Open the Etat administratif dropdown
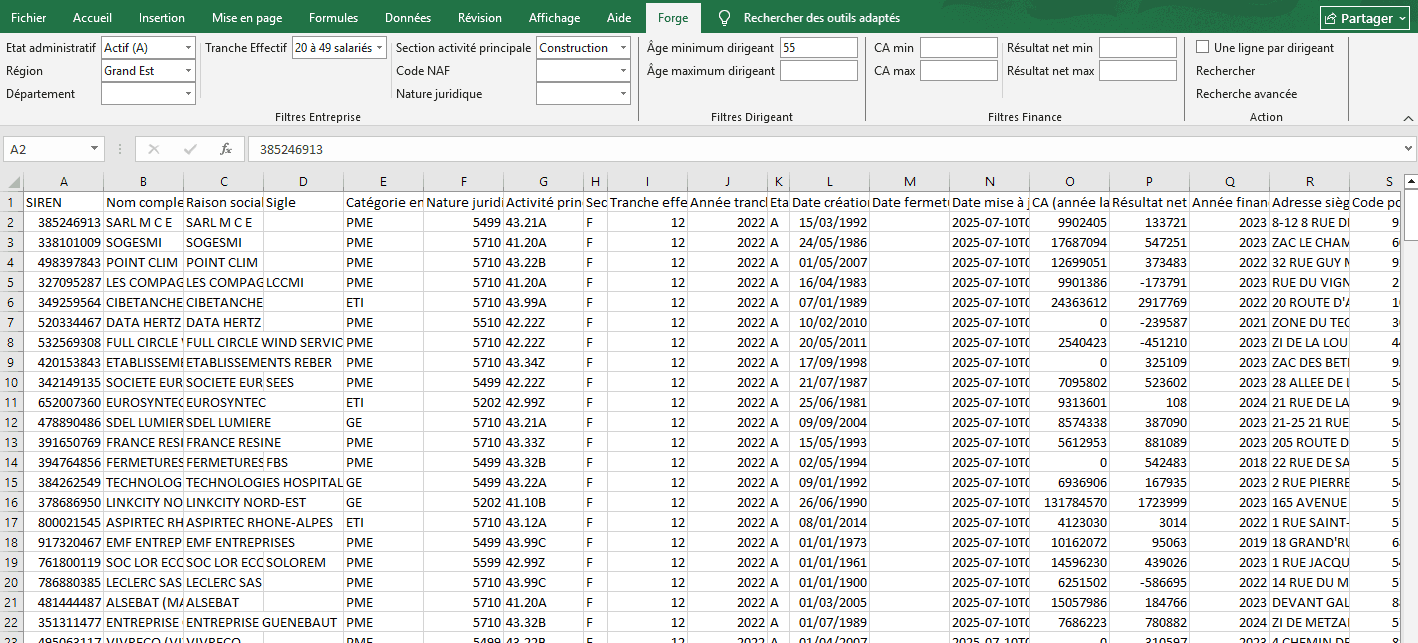1418x643 pixels. click(x=188, y=48)
